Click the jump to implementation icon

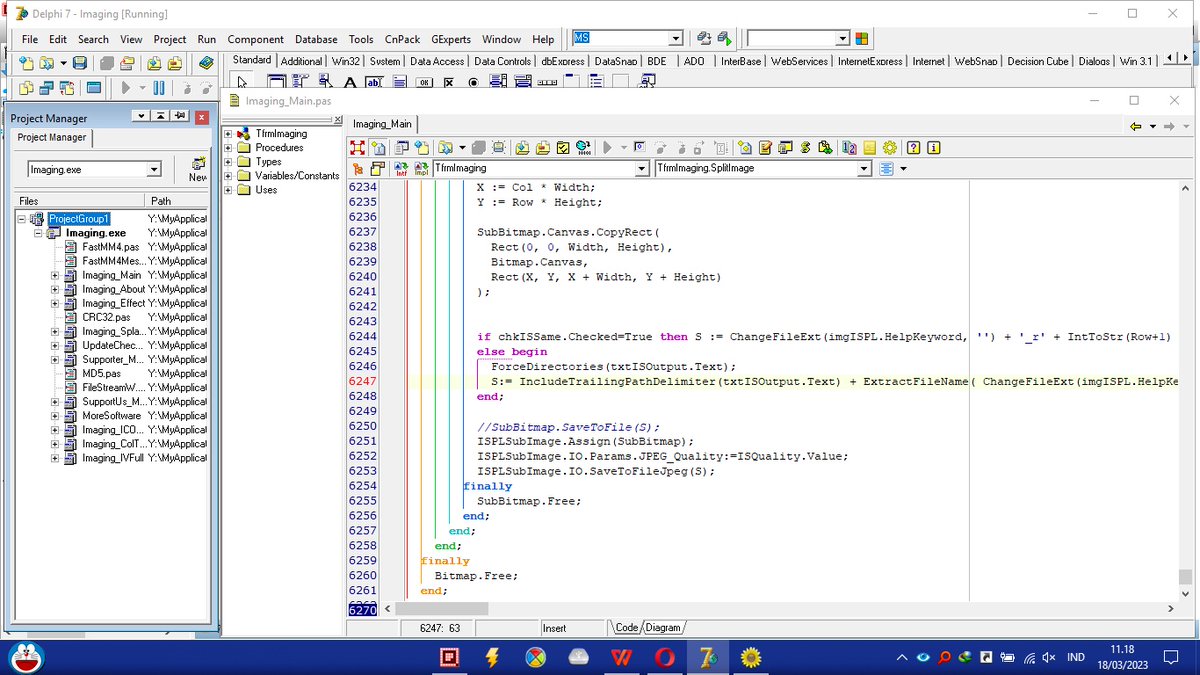[x=420, y=169]
